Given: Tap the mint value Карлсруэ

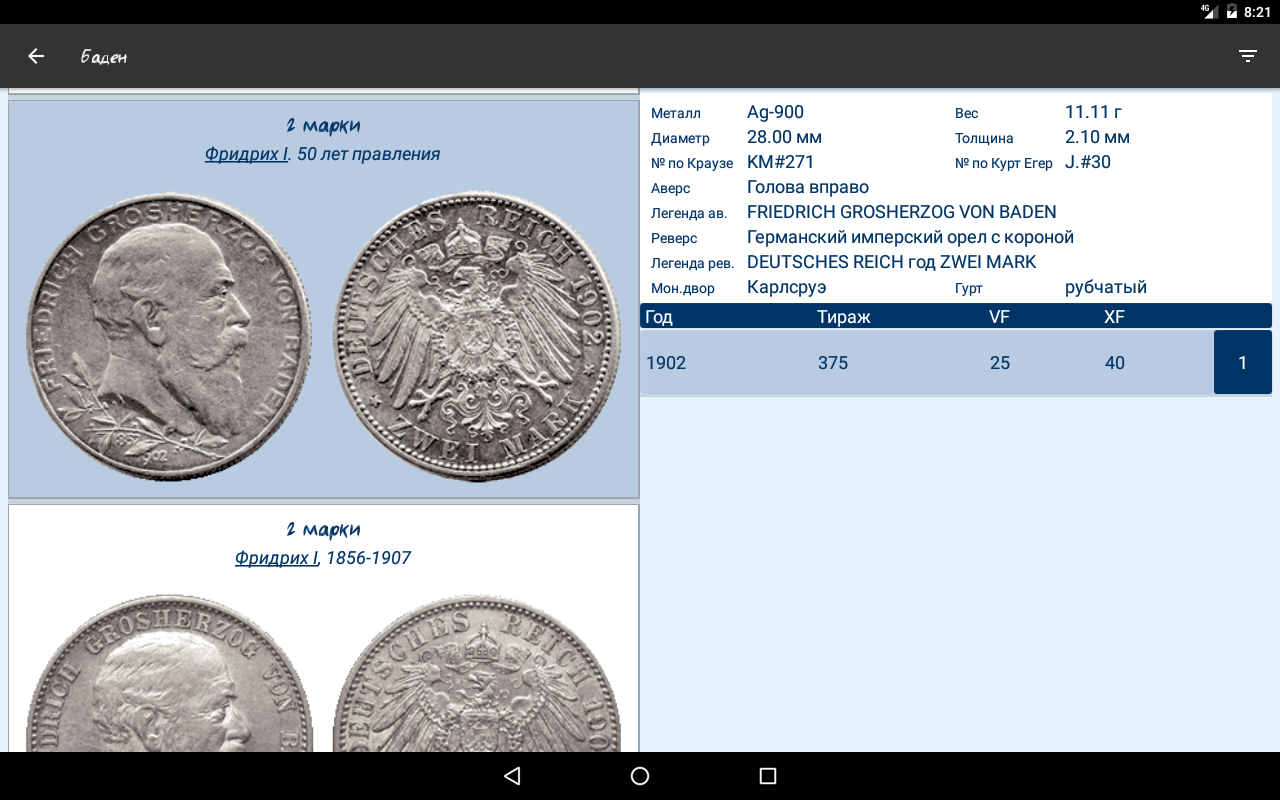Looking at the screenshot, I should (x=787, y=287).
